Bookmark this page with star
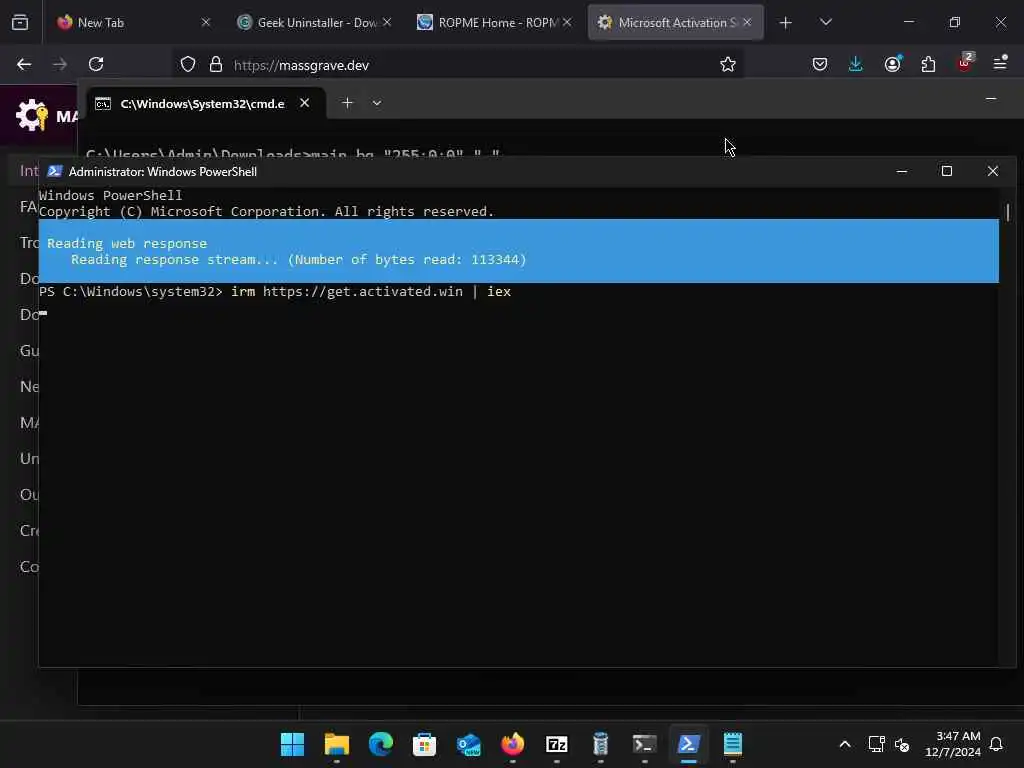 point(728,64)
